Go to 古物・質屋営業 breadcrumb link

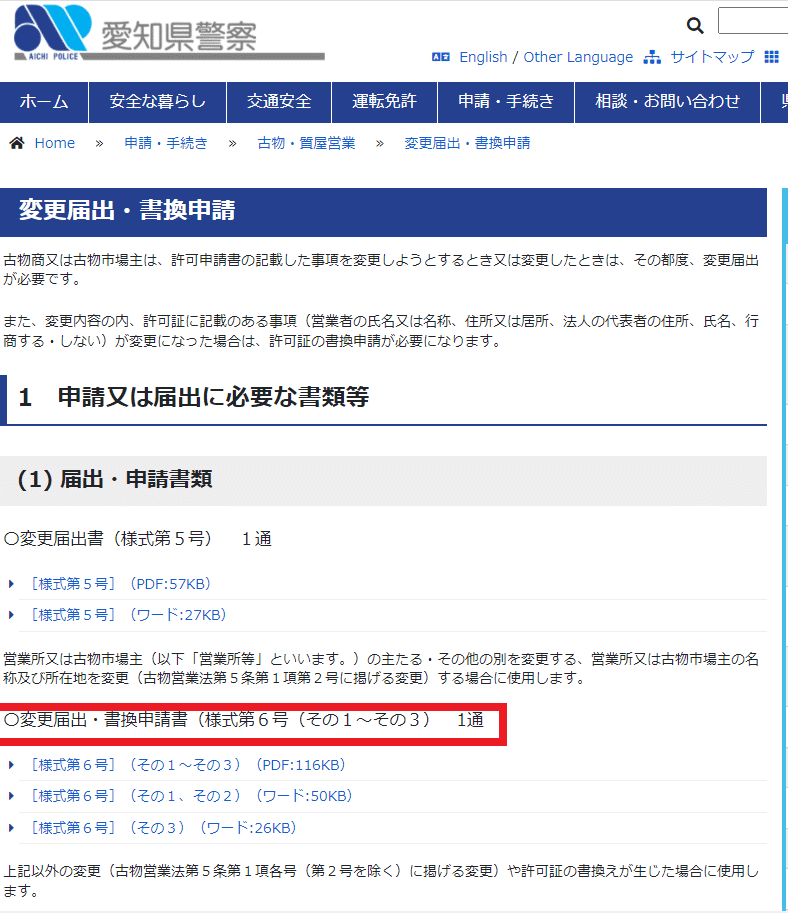click(306, 143)
